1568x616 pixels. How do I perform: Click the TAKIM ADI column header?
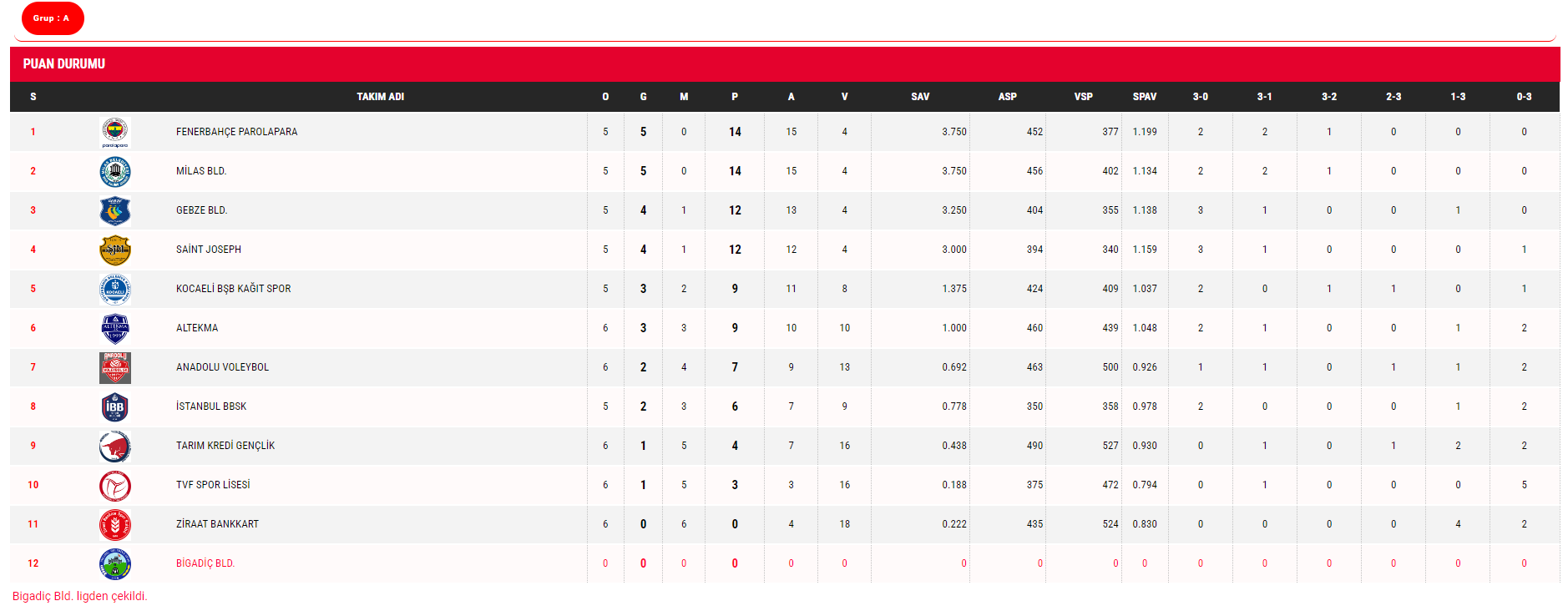pyautogui.click(x=380, y=97)
